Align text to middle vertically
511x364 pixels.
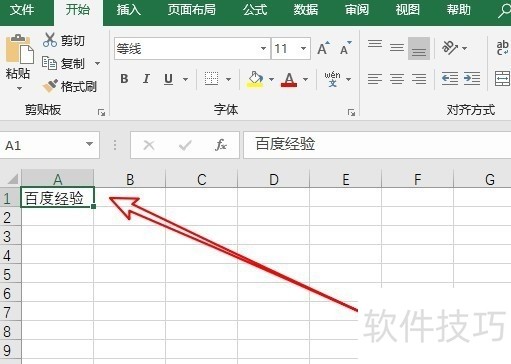pos(397,48)
